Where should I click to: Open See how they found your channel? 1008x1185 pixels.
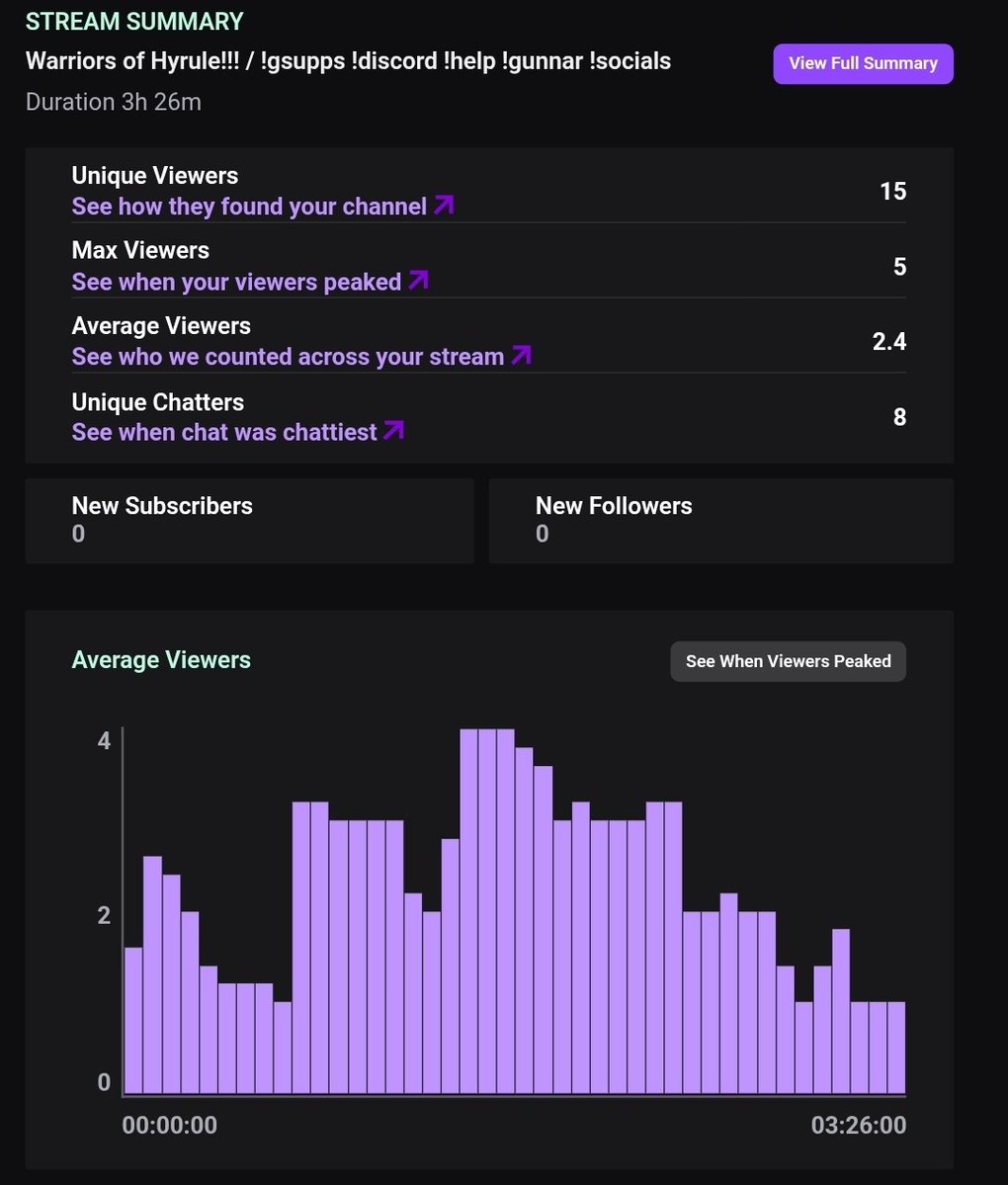point(247,206)
